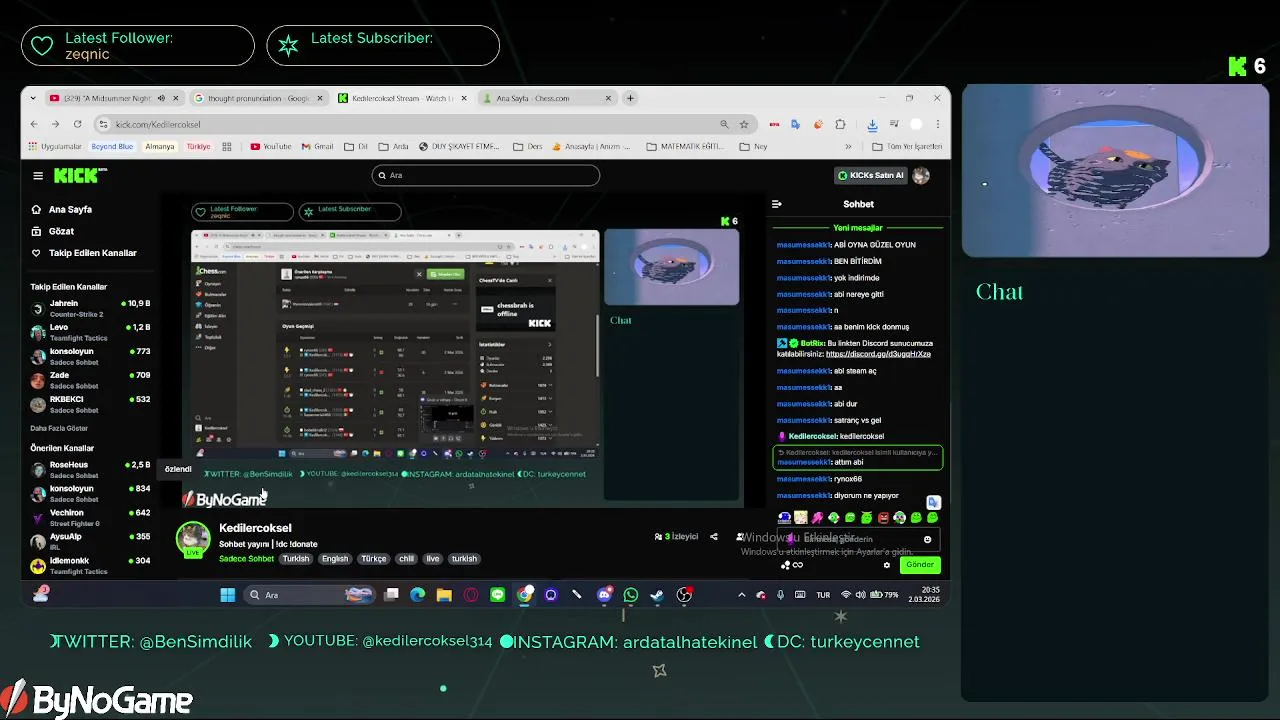
Task: Switch to the Kedilercoksel Stream tab
Action: point(402,98)
